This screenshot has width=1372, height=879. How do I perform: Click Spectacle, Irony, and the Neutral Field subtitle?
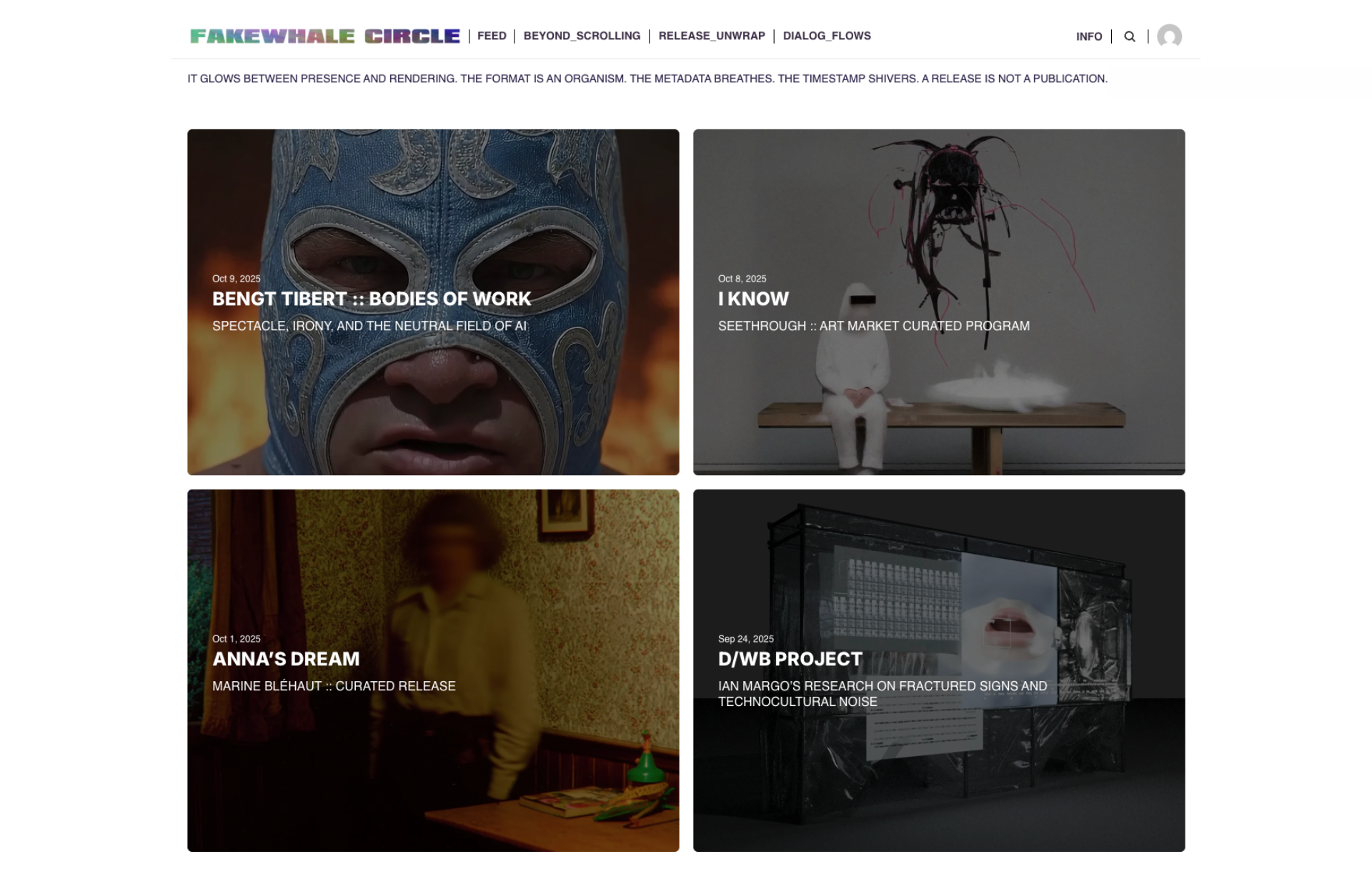click(369, 326)
